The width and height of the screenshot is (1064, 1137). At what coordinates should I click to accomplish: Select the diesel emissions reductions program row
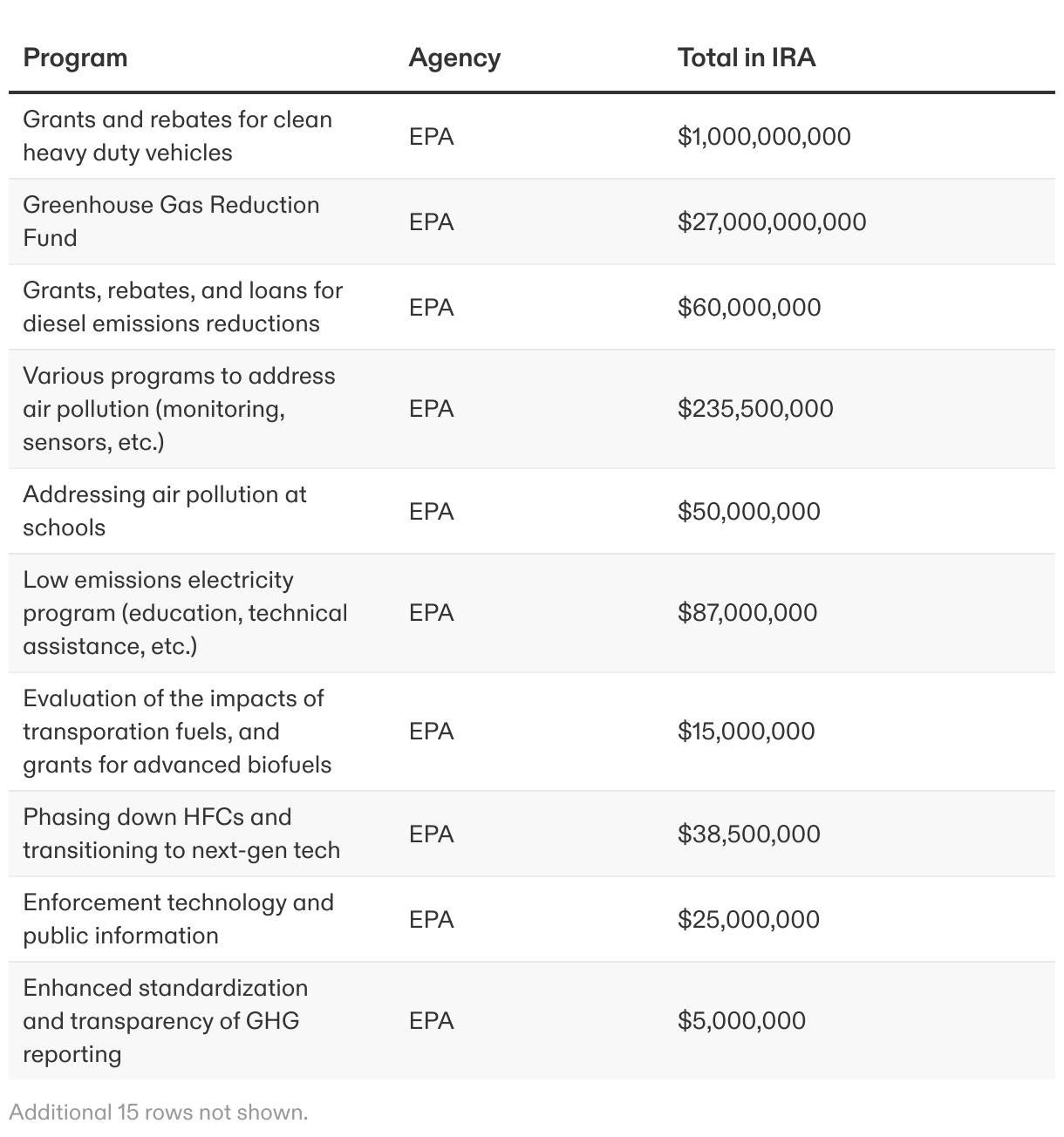click(532, 307)
